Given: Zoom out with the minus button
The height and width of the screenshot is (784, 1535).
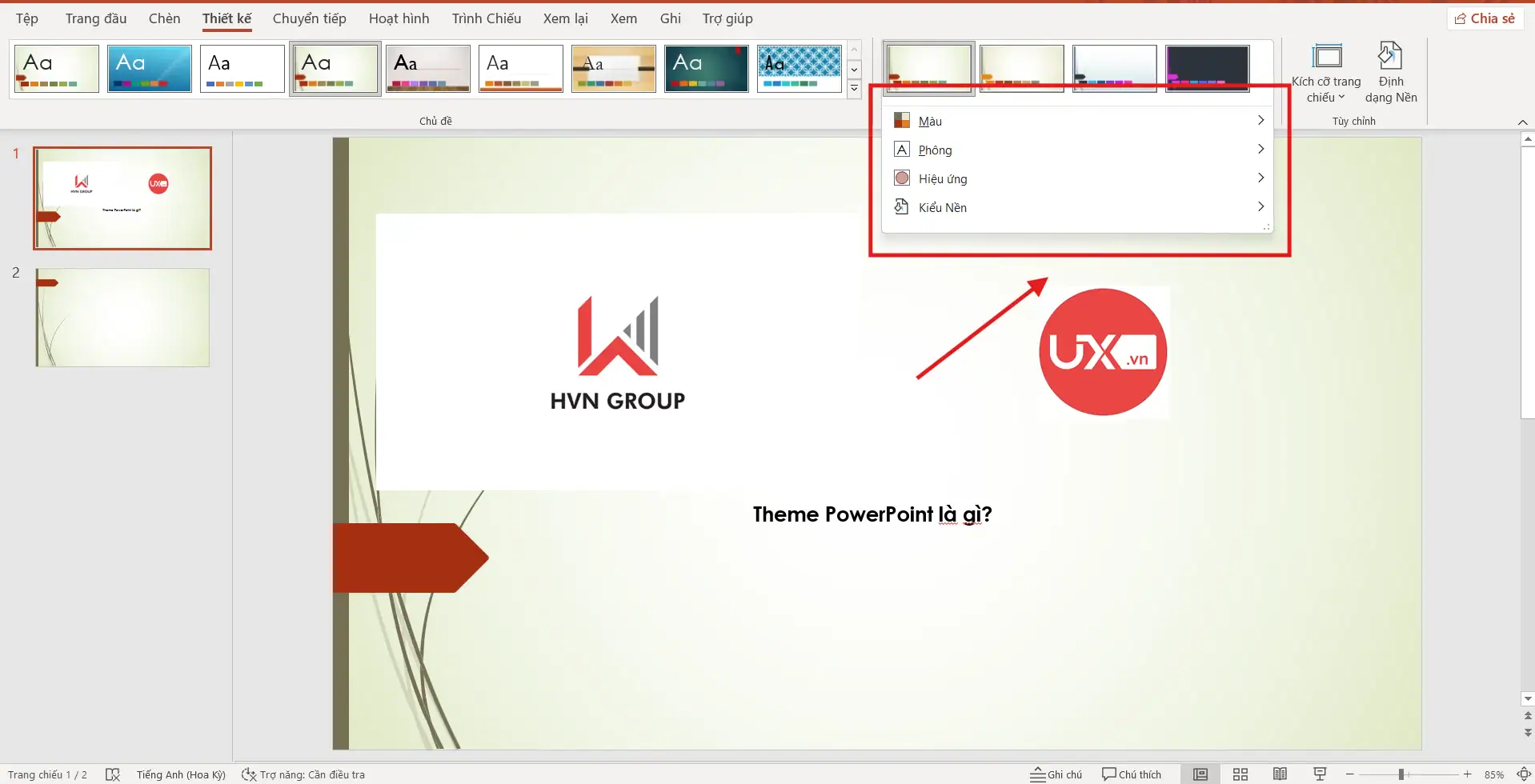Looking at the screenshot, I should point(1350,774).
